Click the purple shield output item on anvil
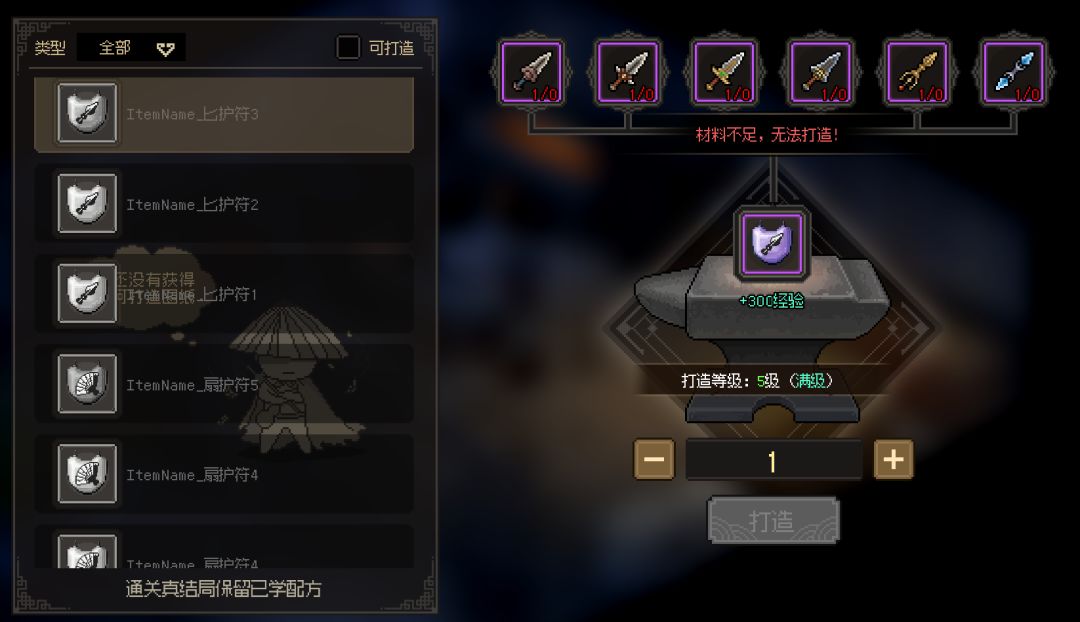This screenshot has width=1080, height=622. point(771,244)
